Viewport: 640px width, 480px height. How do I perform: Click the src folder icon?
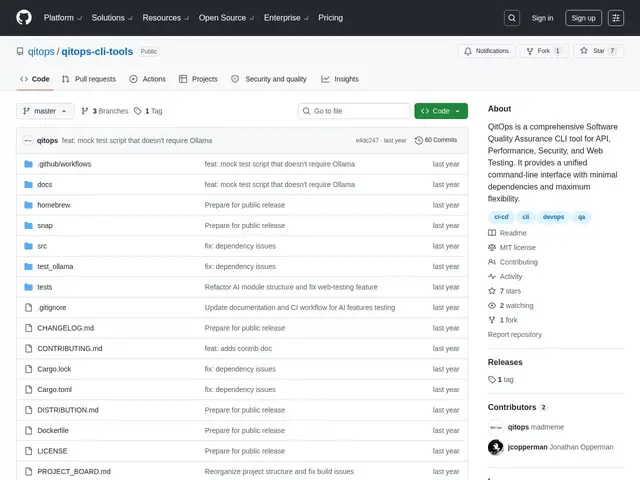click(x=28, y=246)
